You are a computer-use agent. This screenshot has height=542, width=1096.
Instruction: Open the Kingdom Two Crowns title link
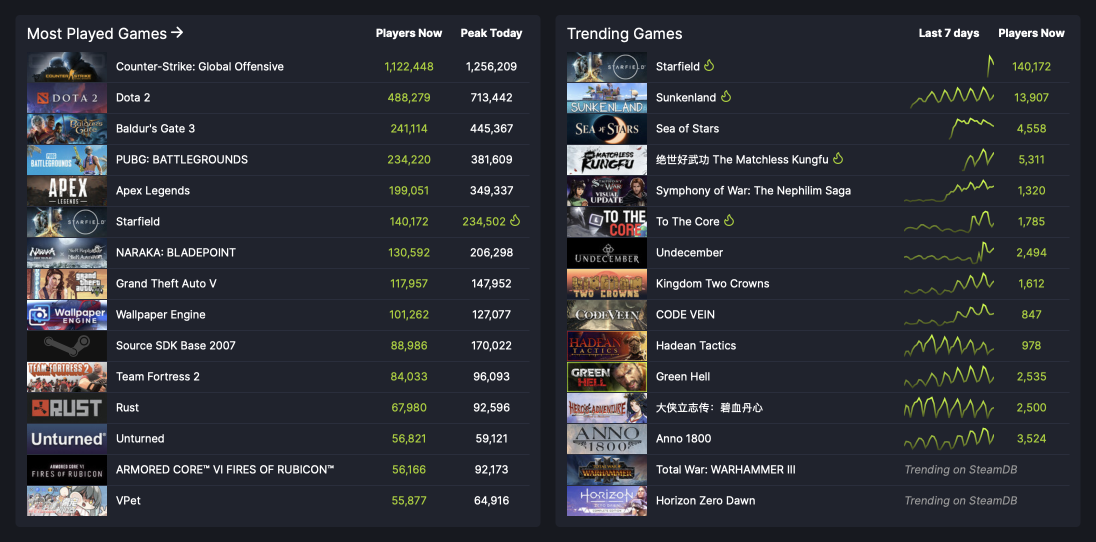tap(712, 283)
